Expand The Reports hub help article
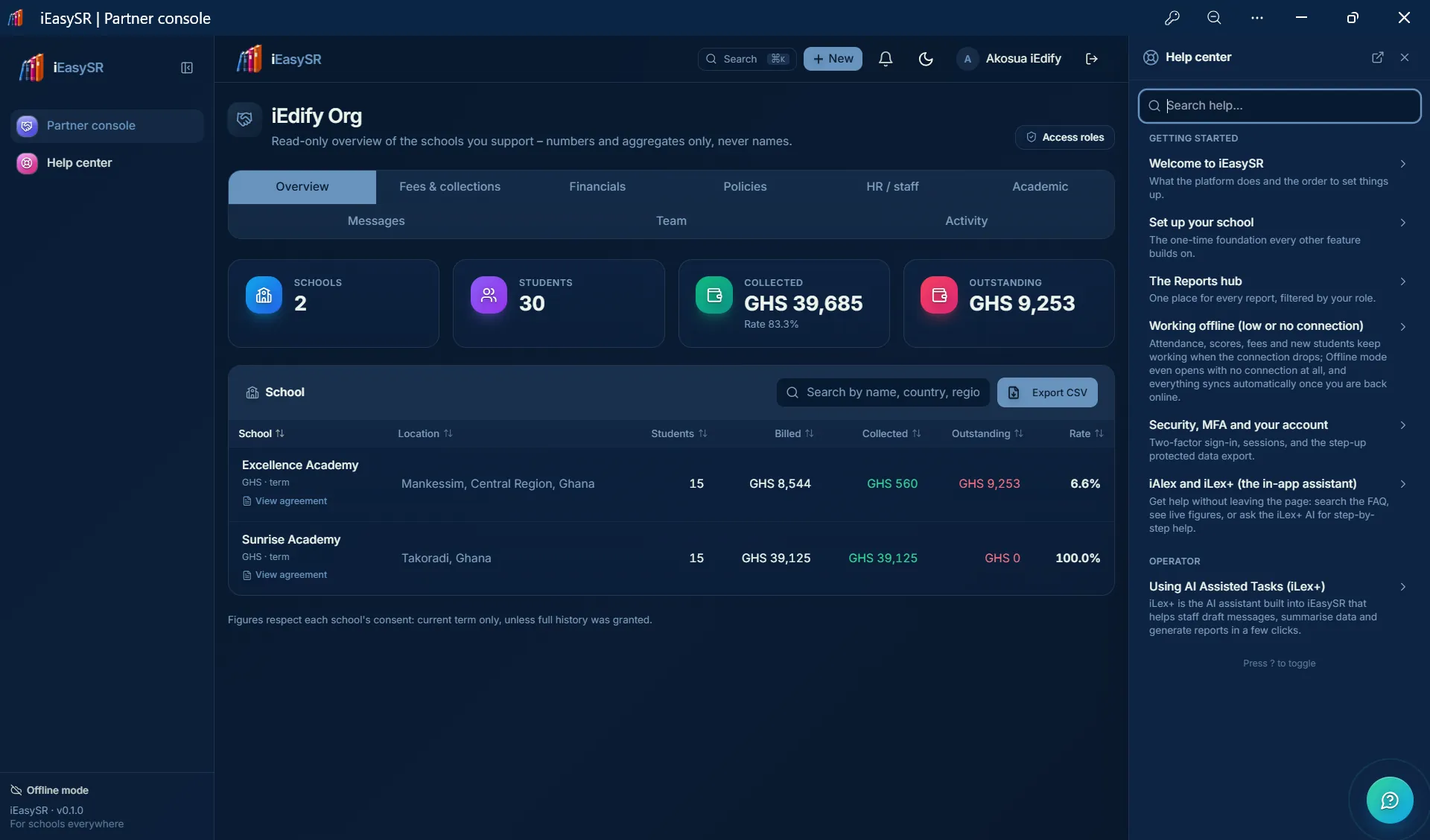1430x840 pixels. coord(1278,289)
